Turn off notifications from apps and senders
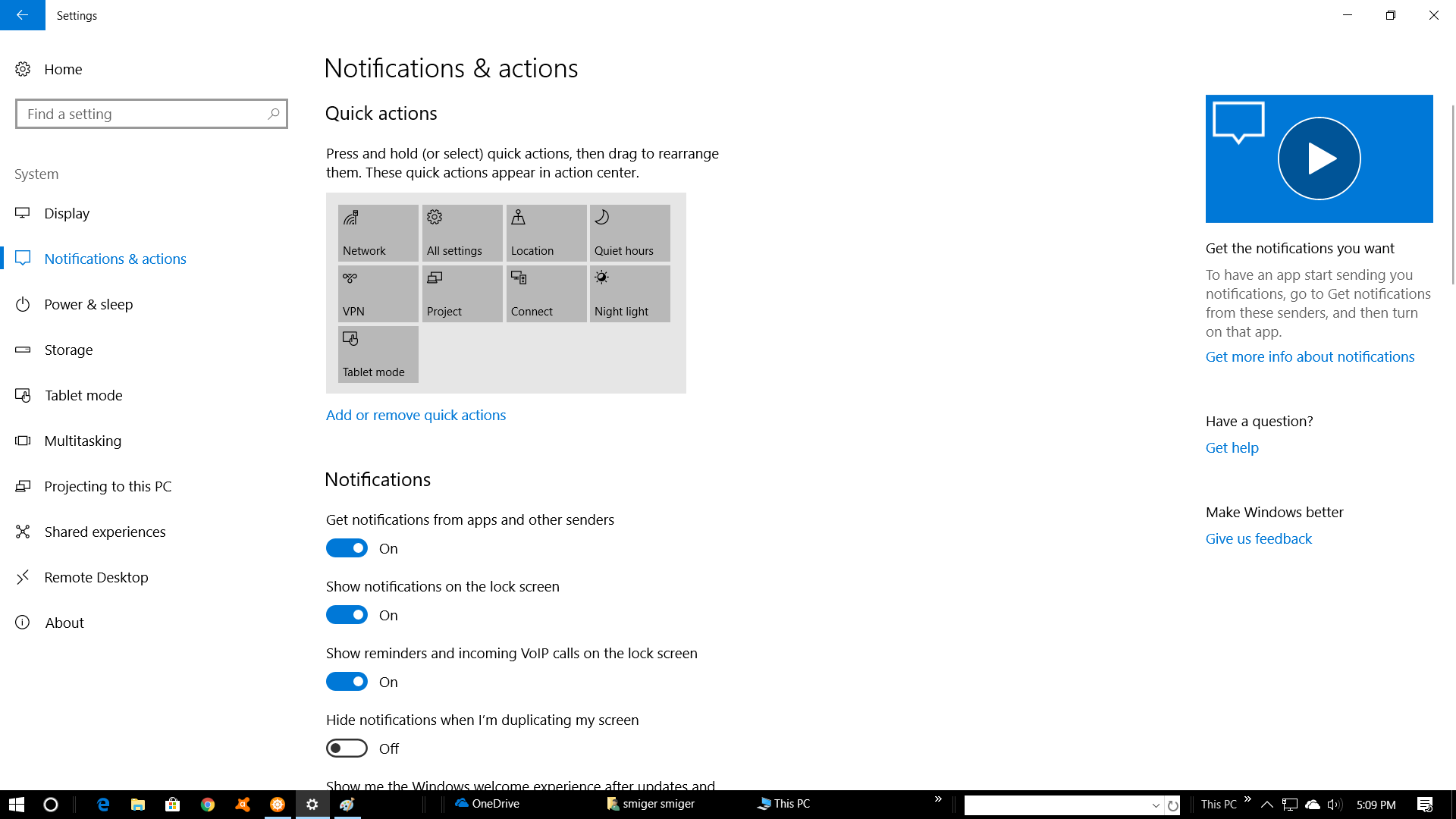1456x819 pixels. click(x=347, y=548)
